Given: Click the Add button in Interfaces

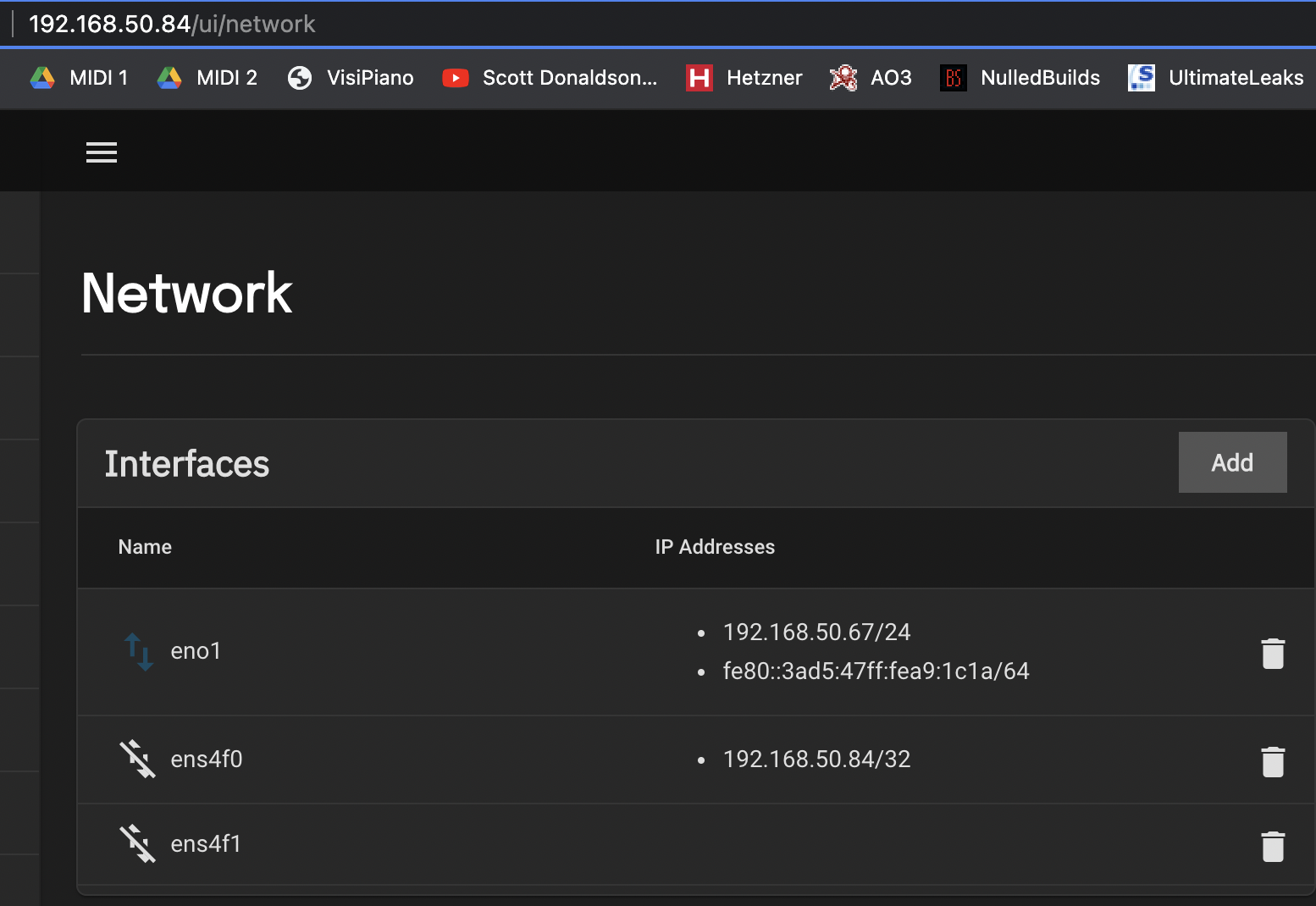Looking at the screenshot, I should [x=1232, y=462].
